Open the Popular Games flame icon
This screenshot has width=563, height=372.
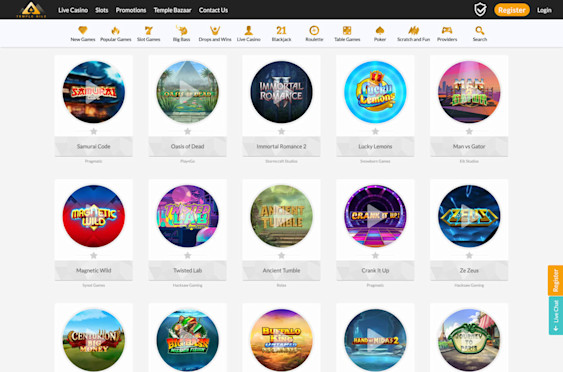tap(115, 31)
